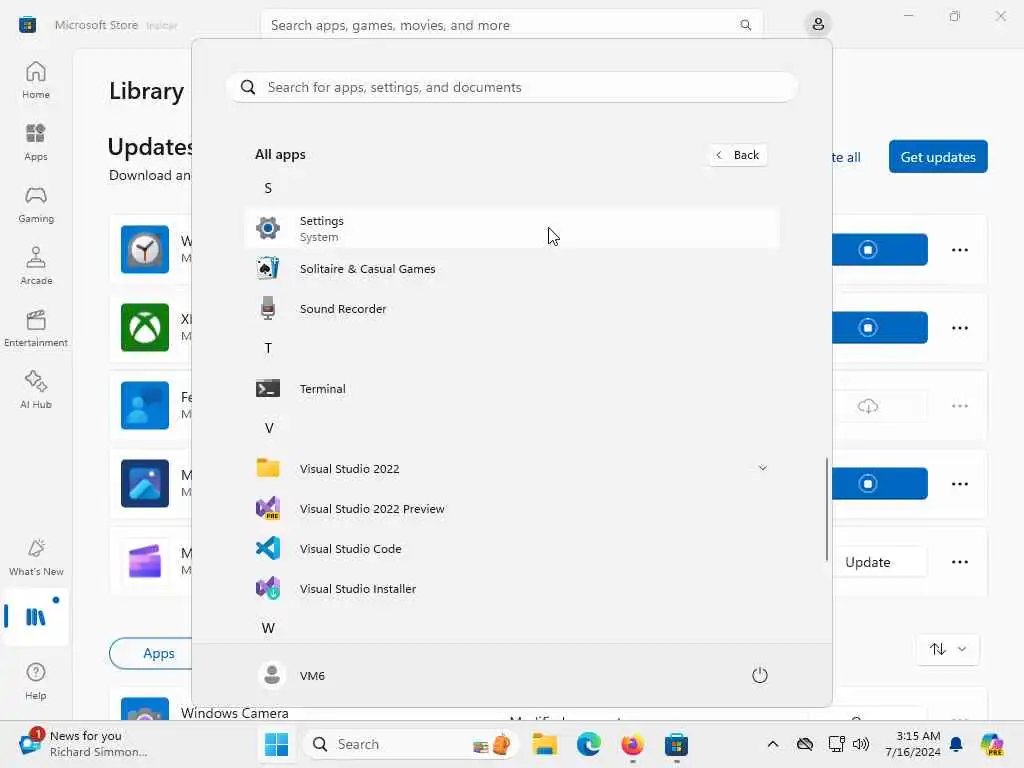Image resolution: width=1024 pixels, height=768 pixels.
Task: Open the Store profile account icon
Action: tap(818, 24)
